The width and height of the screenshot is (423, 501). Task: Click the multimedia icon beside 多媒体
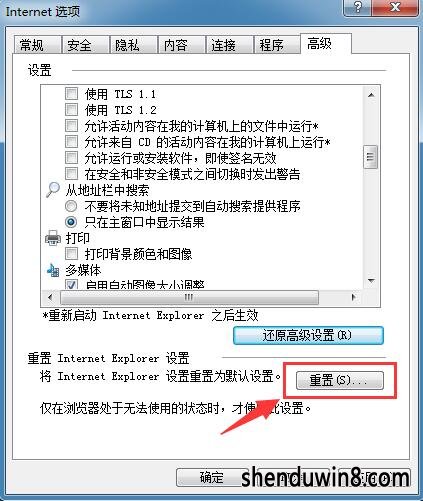[x=53, y=270]
